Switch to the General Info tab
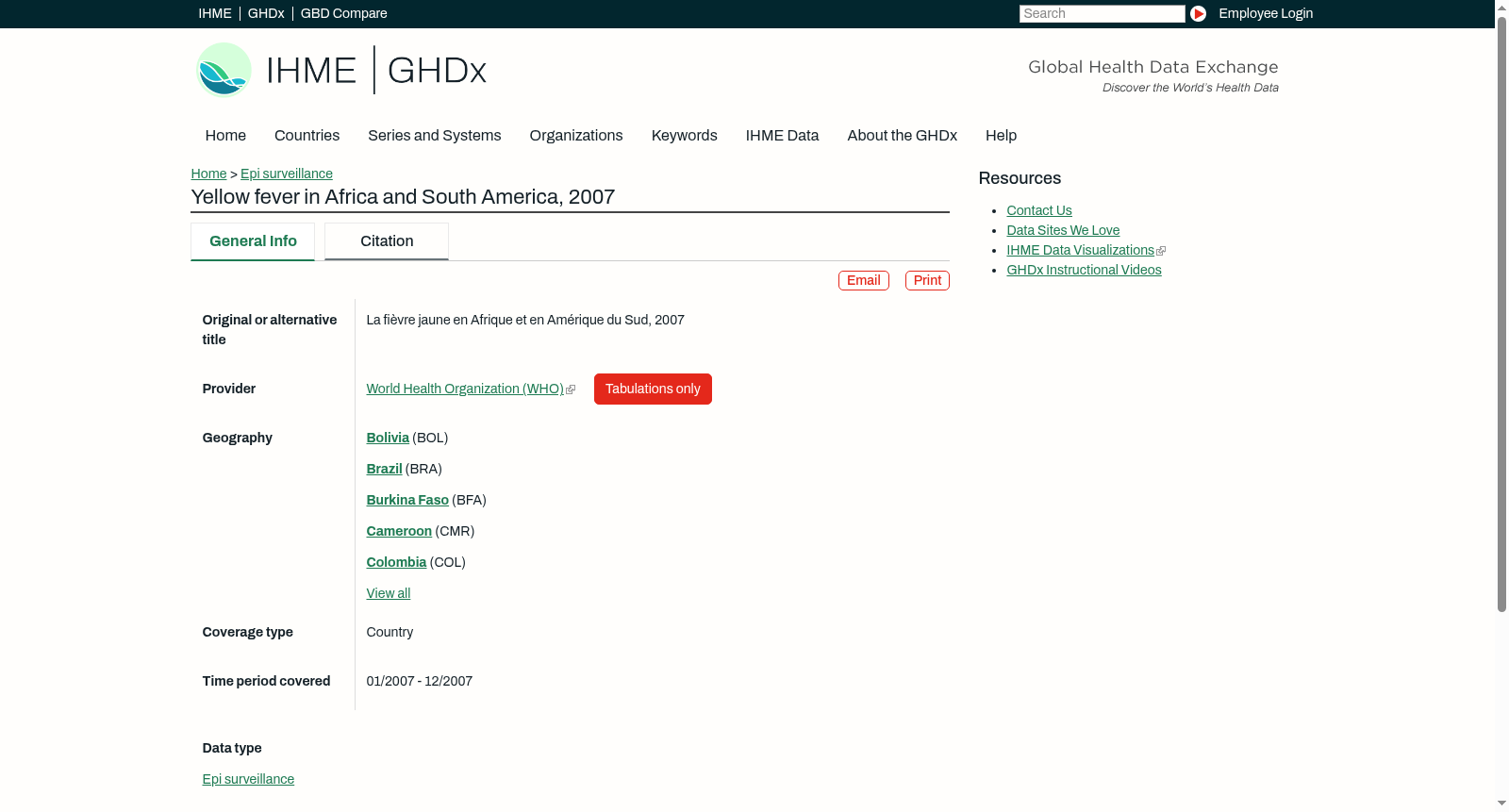The width and height of the screenshot is (1509, 812). 253,241
